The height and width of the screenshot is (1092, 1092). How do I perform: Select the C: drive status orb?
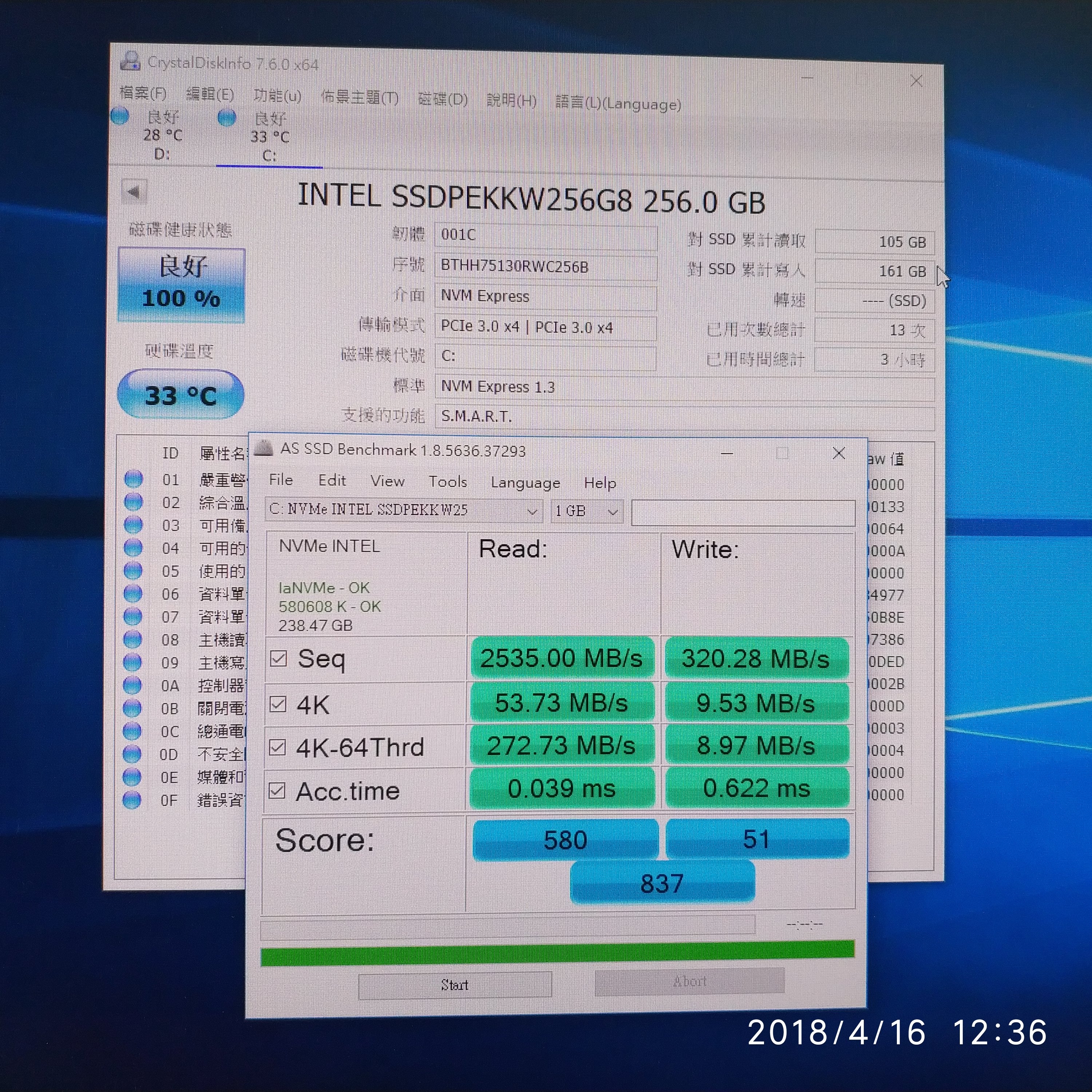pyautogui.click(x=227, y=118)
